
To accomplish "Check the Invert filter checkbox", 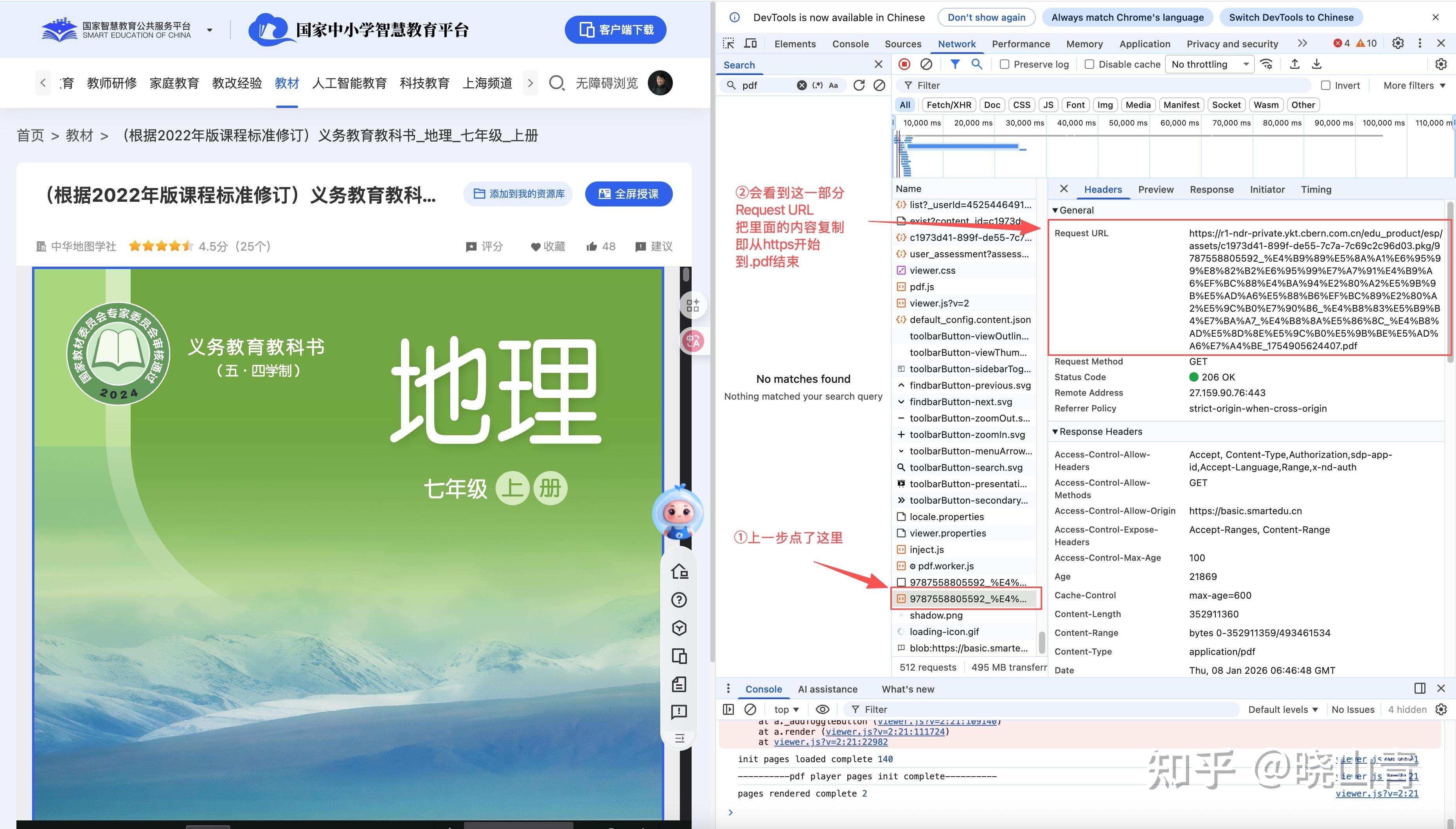I will pos(1326,85).
